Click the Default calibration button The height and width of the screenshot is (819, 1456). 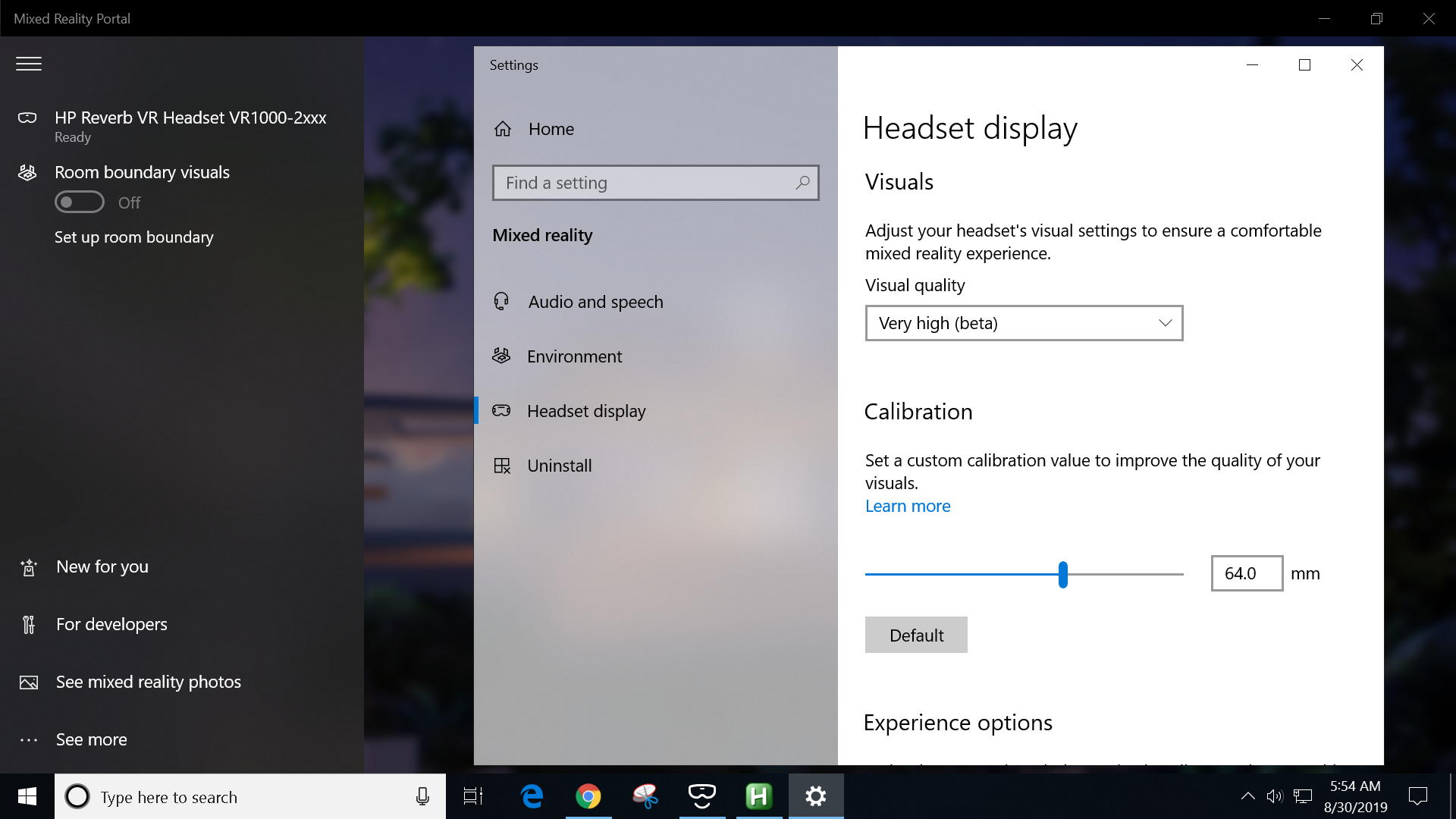(916, 635)
